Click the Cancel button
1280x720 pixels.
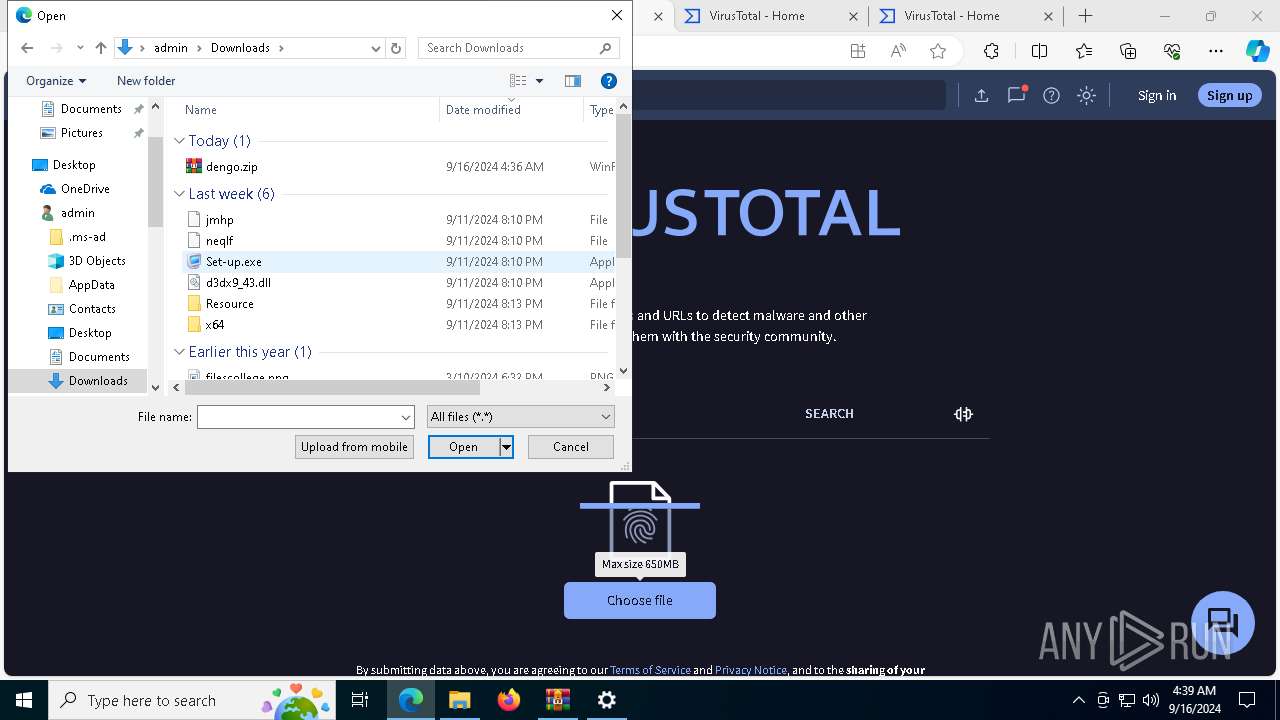(571, 447)
